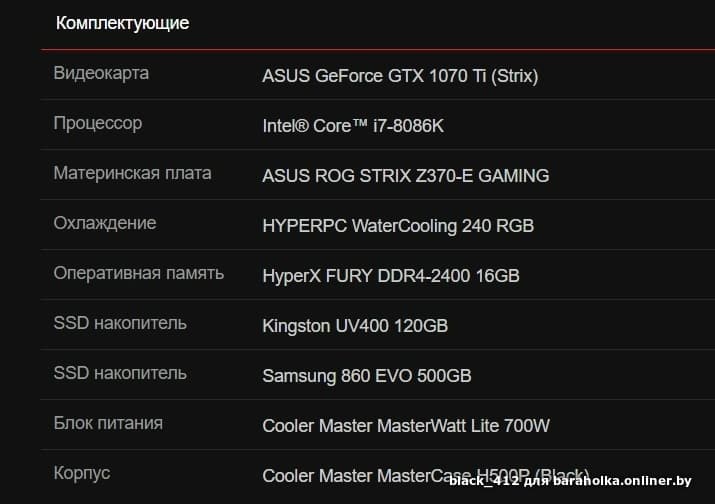Select the Процессор row label
The width and height of the screenshot is (715, 504).
(x=98, y=124)
